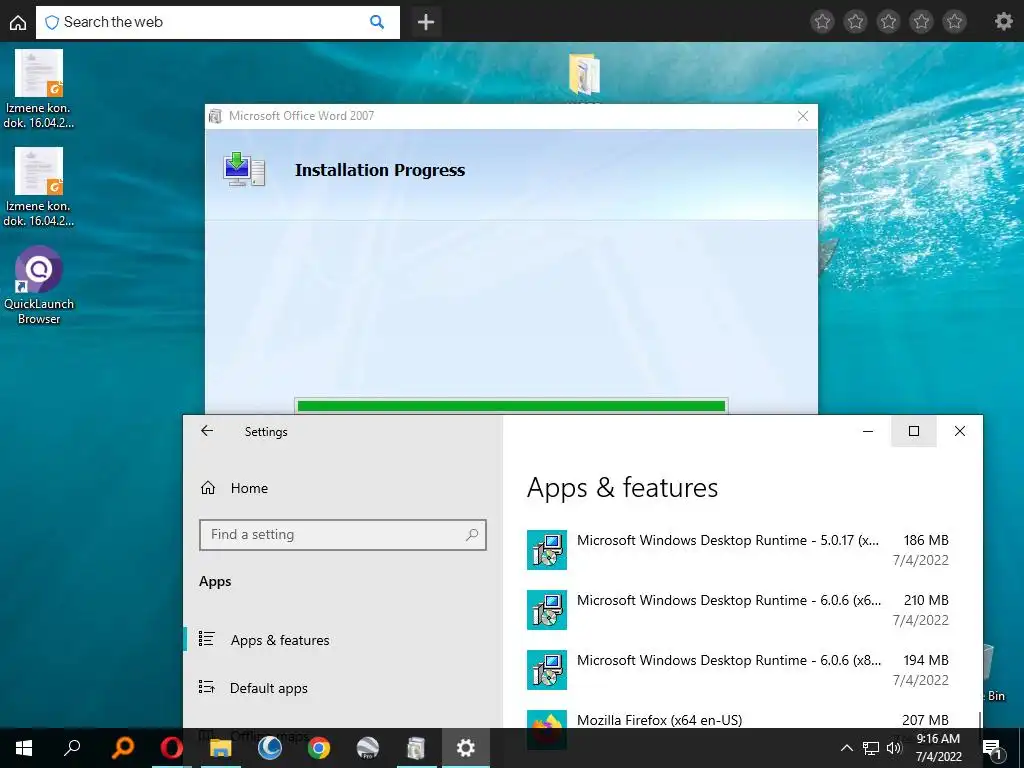Select the 194 MB Windows Desktop Runtime 6.0.6 entry

tap(738, 670)
